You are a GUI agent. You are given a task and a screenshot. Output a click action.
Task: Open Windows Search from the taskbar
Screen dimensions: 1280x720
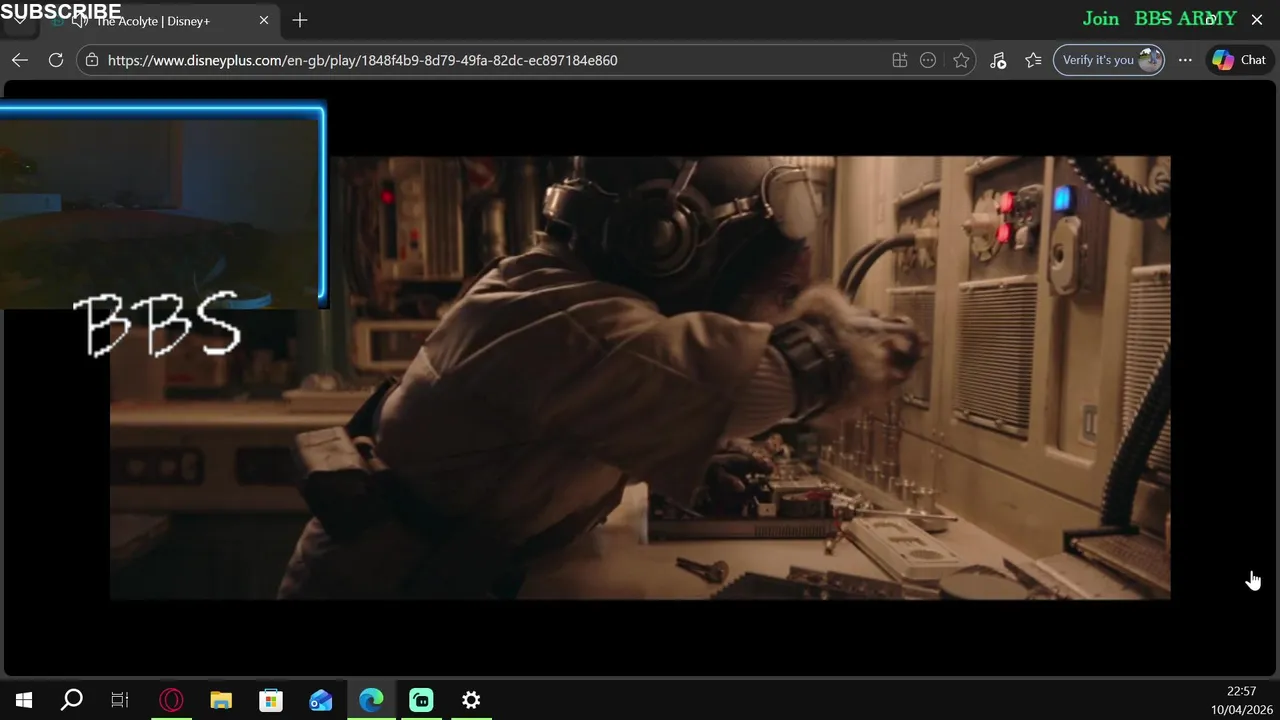coord(72,700)
